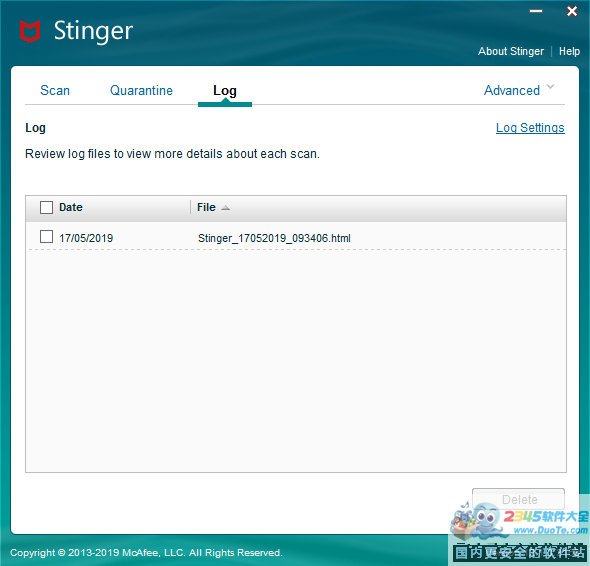Click the Delete button
Viewport: 590px width, 566px height.
coord(519,499)
